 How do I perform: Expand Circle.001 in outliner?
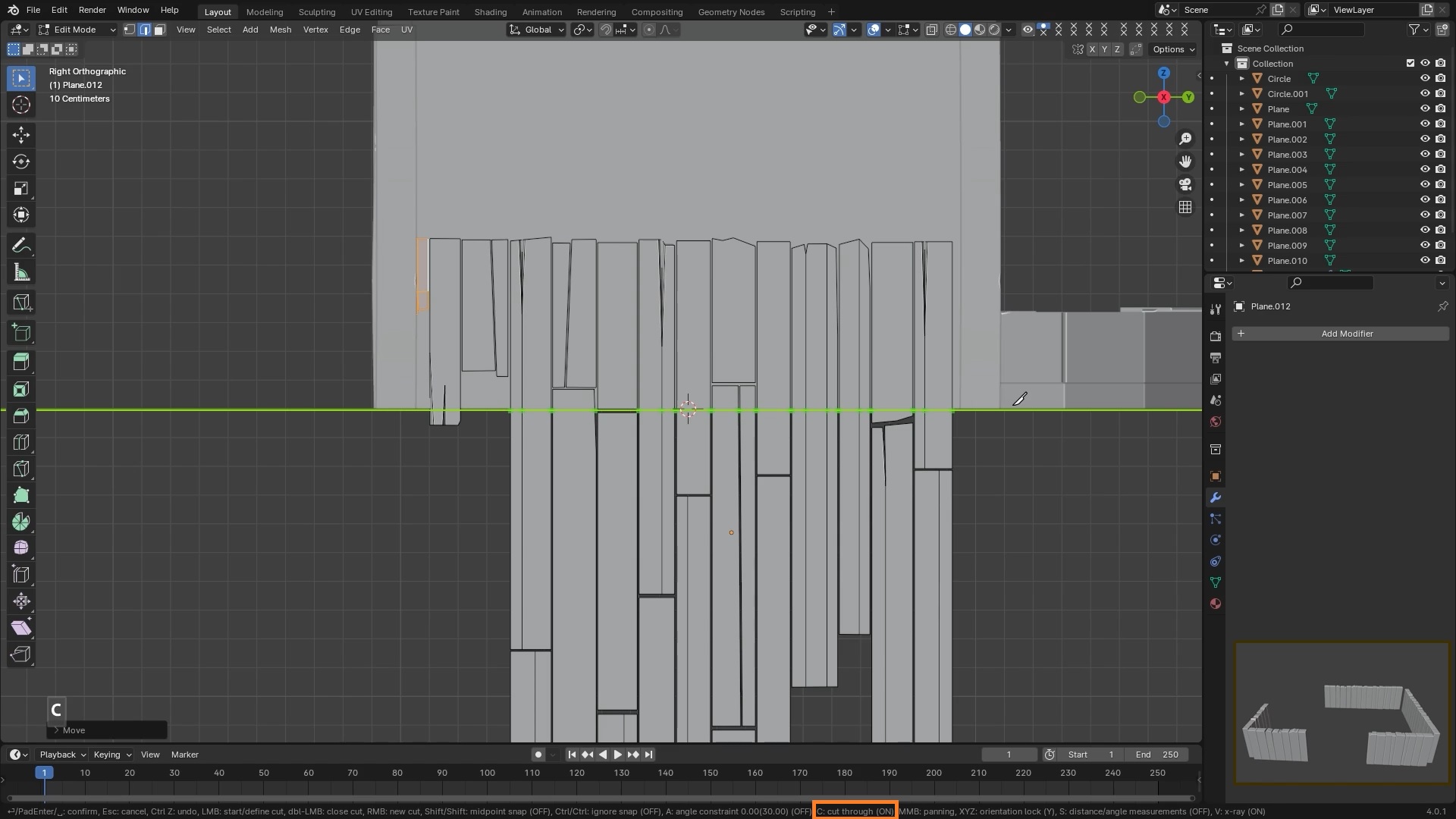point(1242,93)
